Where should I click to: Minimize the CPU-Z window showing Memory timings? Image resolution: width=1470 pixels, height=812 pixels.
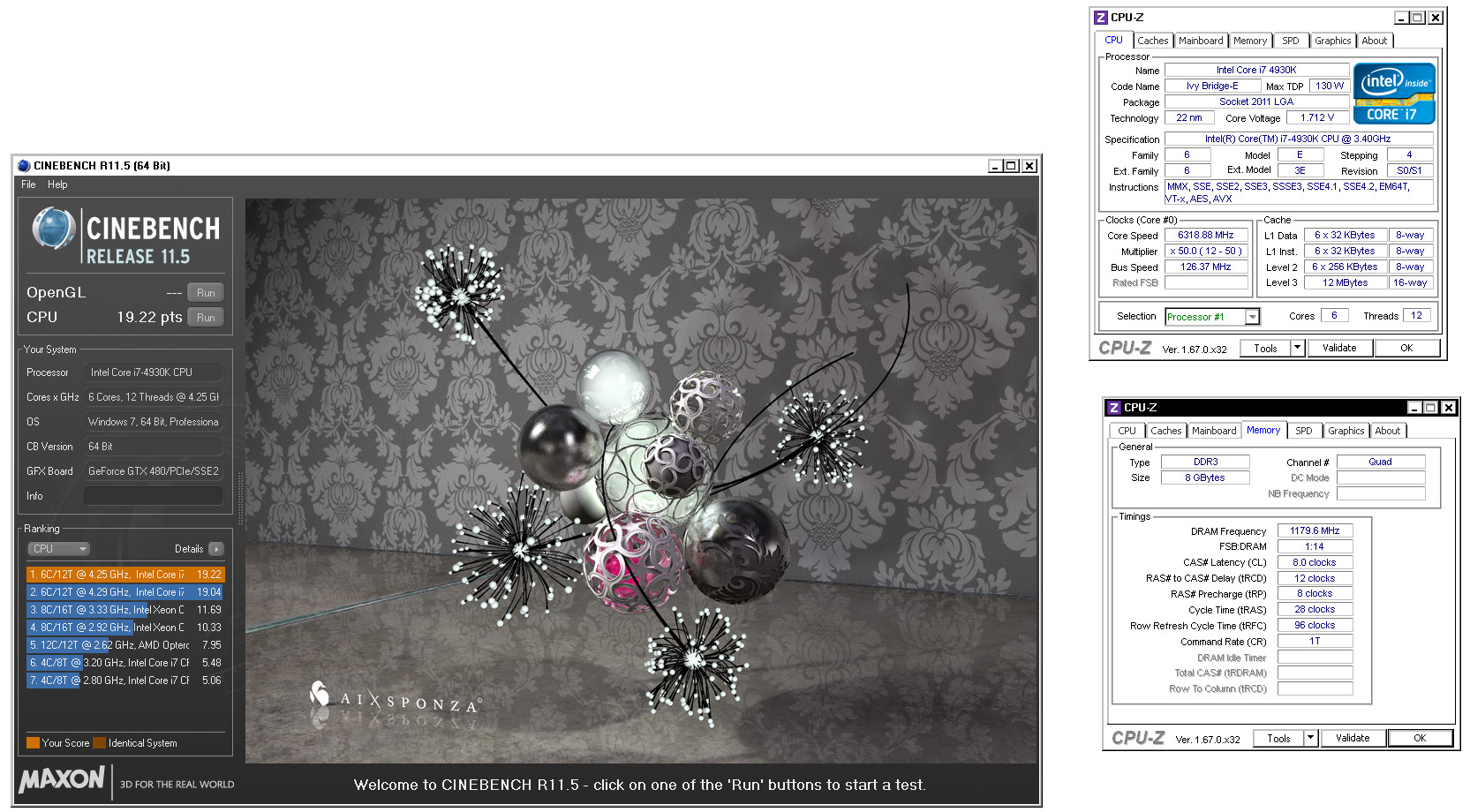pyautogui.click(x=1415, y=408)
